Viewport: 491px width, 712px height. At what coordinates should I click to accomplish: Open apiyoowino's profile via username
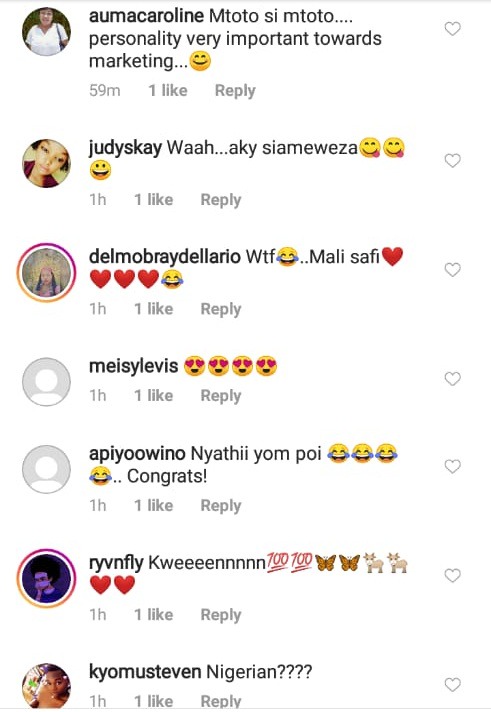137,453
